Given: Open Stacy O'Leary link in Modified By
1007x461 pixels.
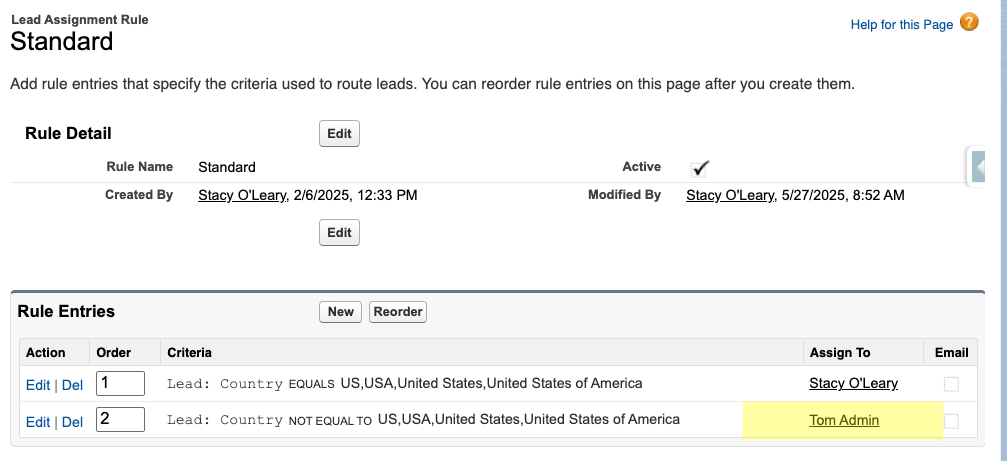Looking at the screenshot, I should point(730,195).
